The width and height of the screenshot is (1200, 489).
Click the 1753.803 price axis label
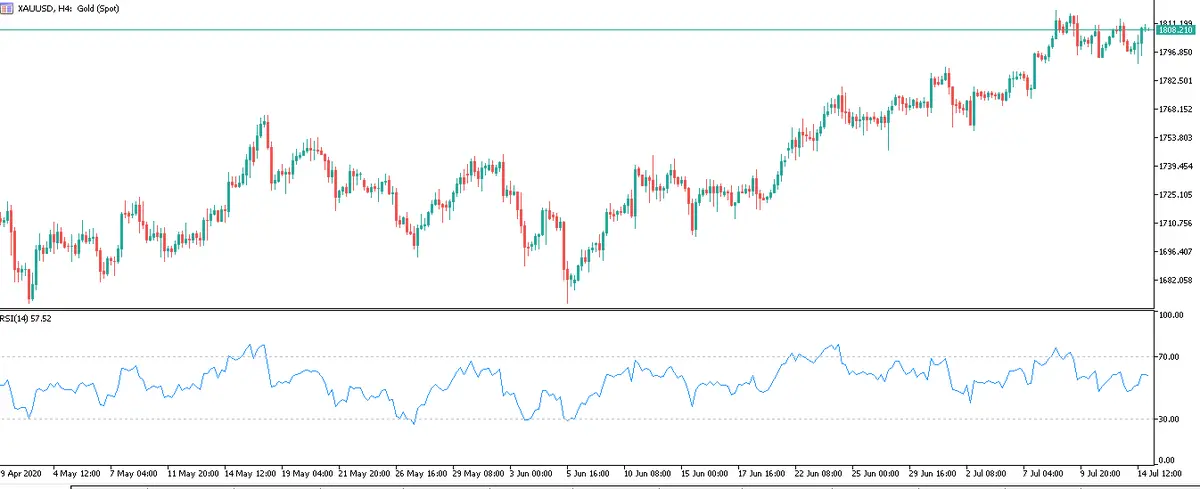1174,138
